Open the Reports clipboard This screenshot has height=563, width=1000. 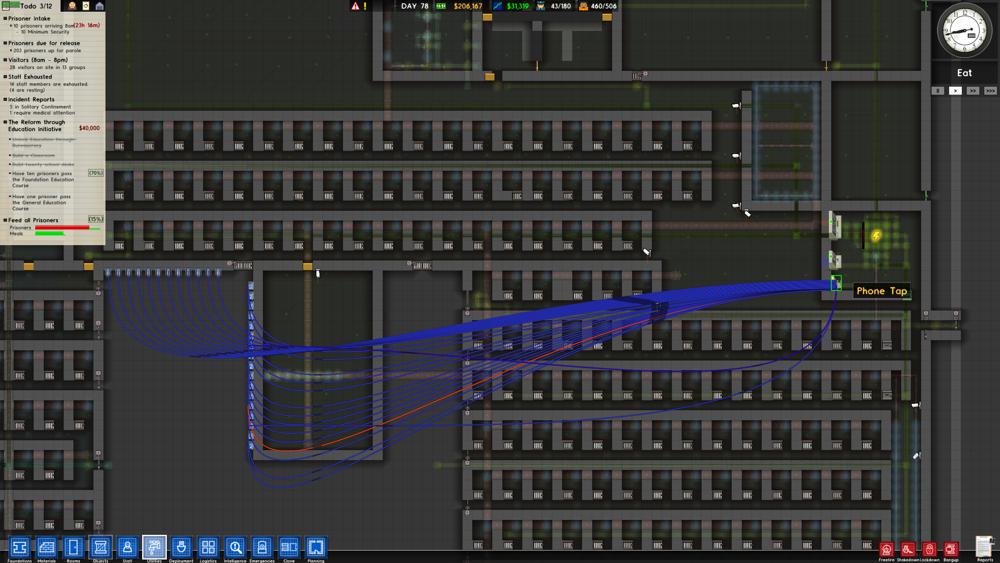(985, 548)
